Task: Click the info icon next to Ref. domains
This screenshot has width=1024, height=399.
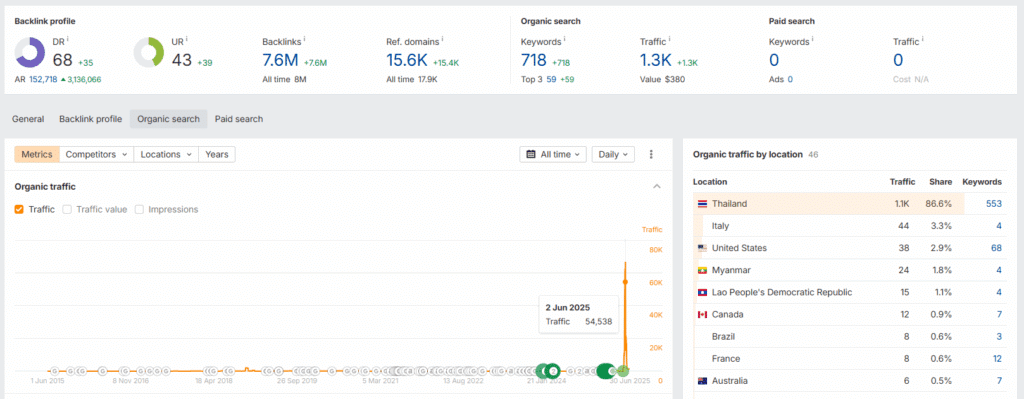Action: 443,39
